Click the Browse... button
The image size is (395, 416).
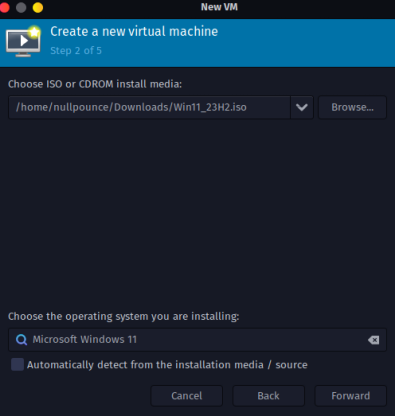tap(352, 107)
